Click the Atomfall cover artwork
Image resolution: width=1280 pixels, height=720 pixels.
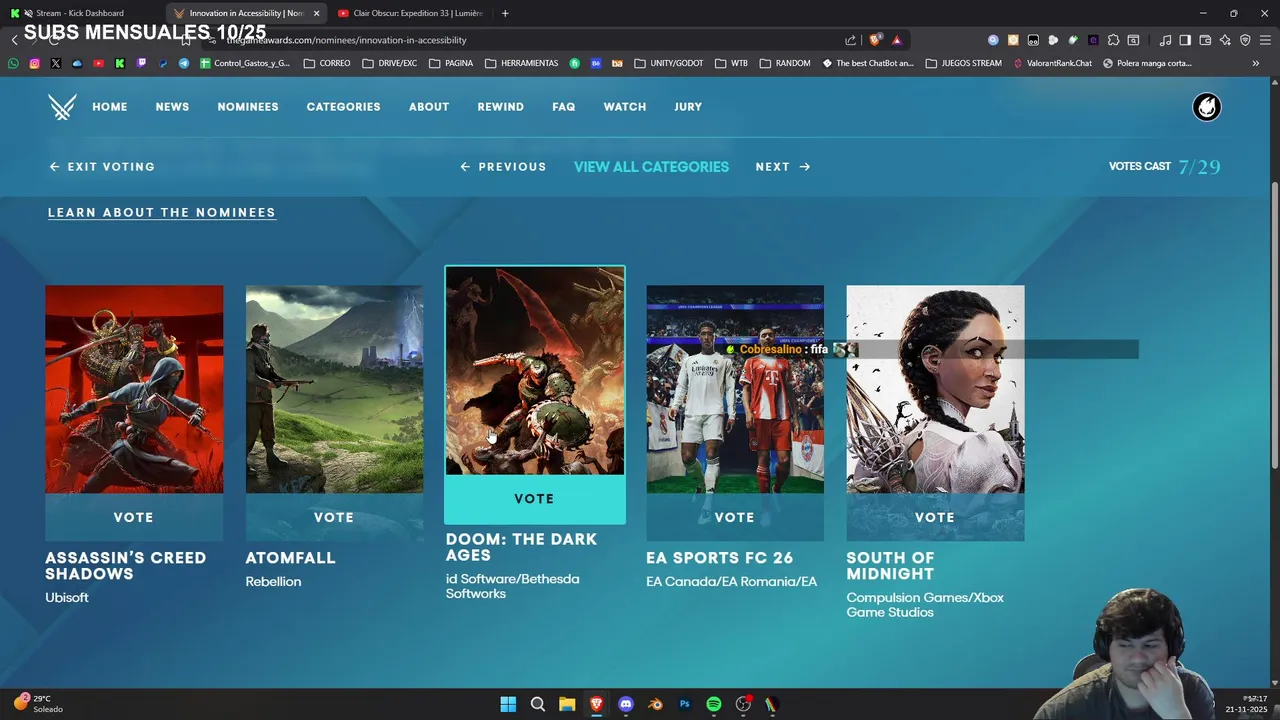pos(334,389)
